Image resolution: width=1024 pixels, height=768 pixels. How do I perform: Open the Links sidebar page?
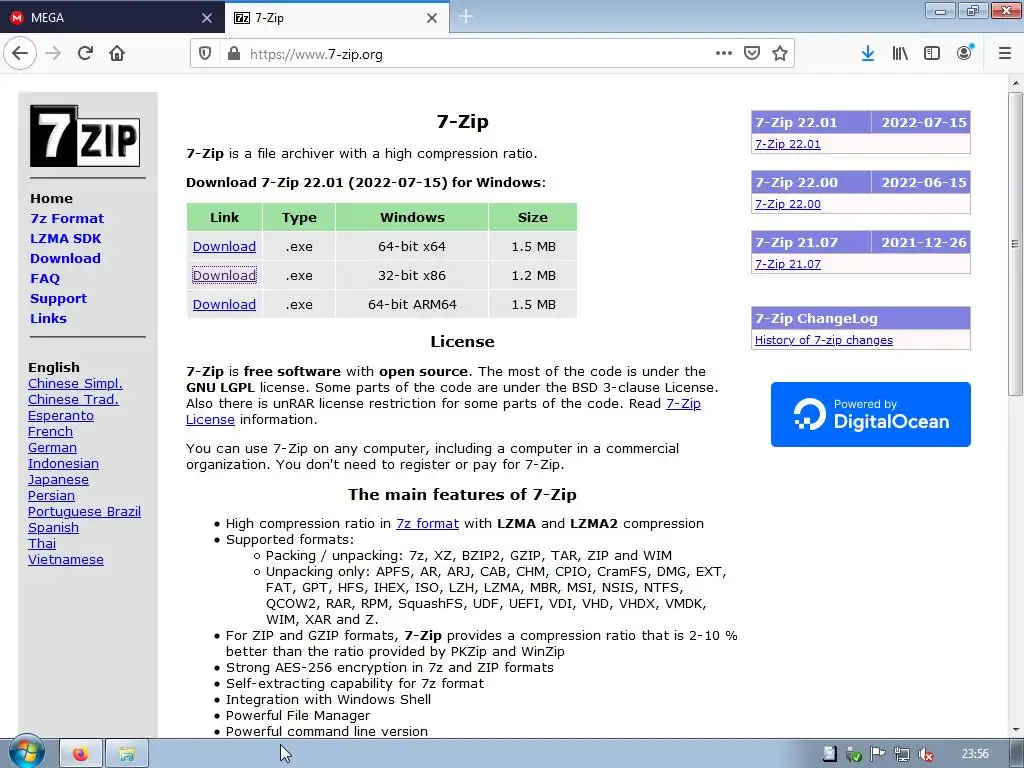point(48,319)
